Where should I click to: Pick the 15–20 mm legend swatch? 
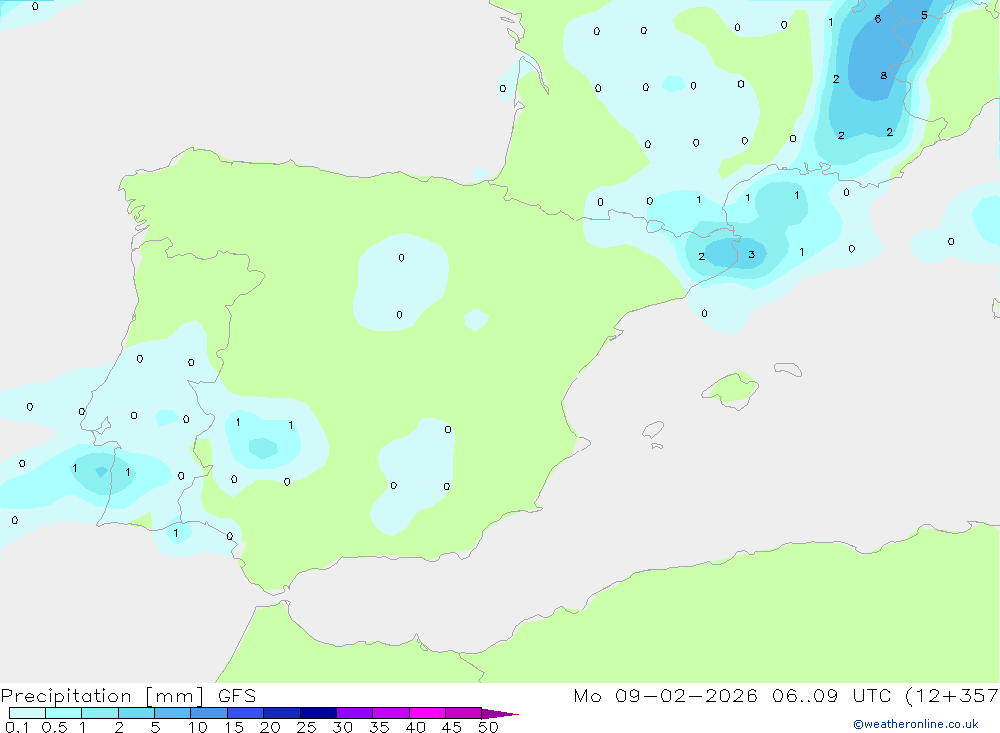(x=246, y=713)
